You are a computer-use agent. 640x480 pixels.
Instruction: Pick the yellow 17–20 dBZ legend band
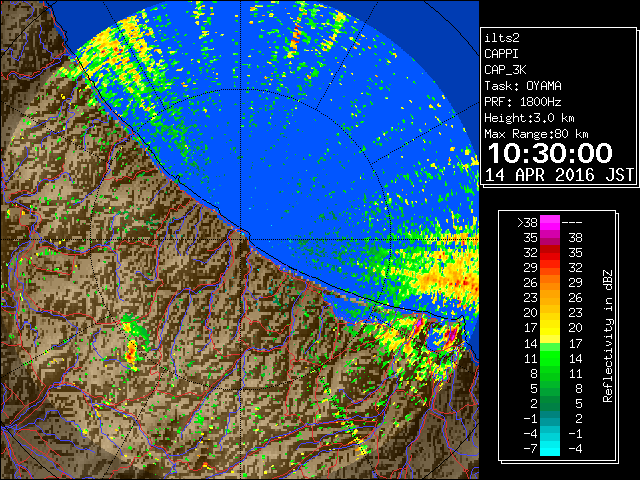[550, 328]
